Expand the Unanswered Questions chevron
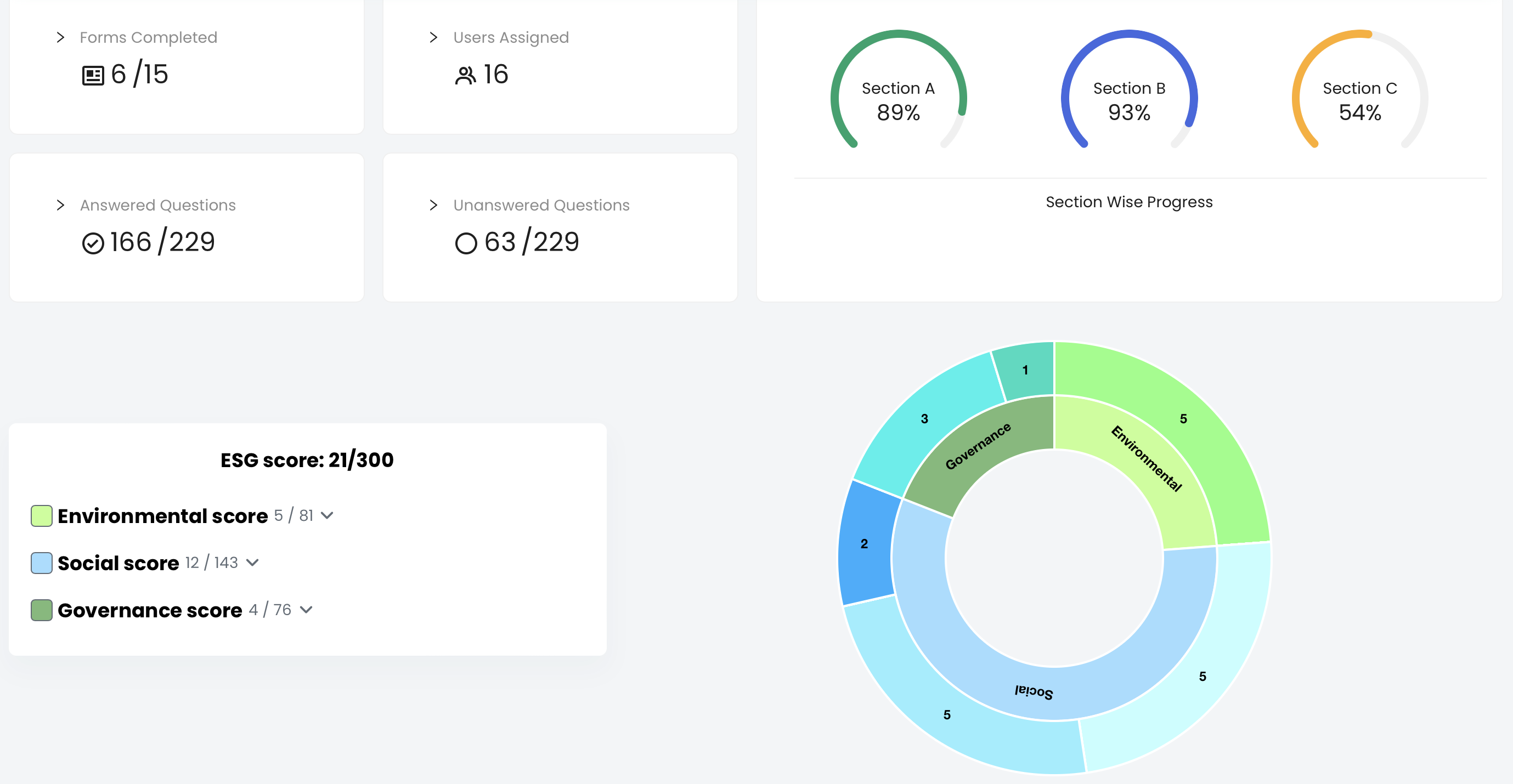Screen dimensions: 1513x784 433,205
